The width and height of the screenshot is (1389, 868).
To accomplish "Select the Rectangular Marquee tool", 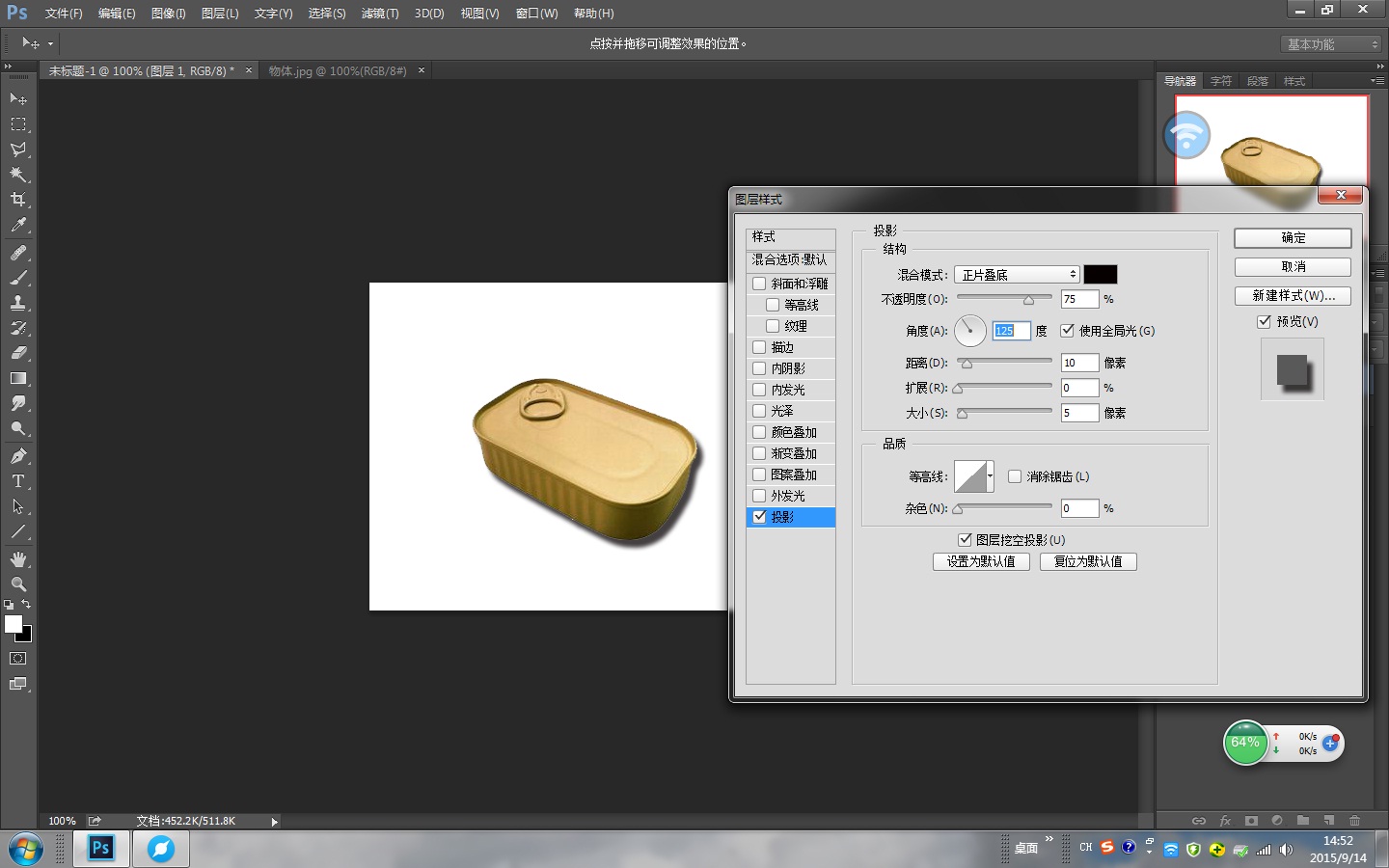I will click(x=18, y=124).
